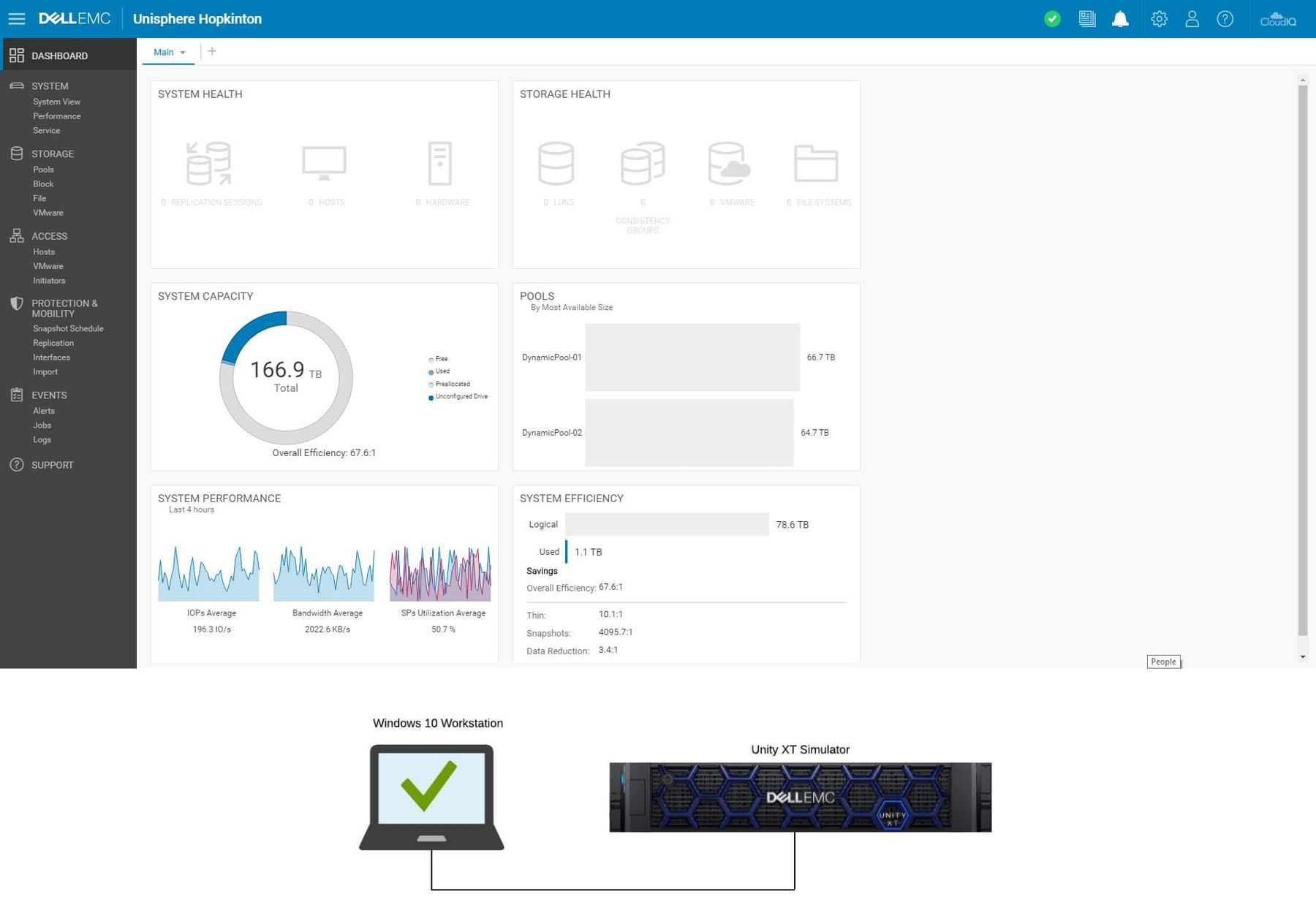1316x905 pixels.
Task: Click the System section icon in sidebar
Action: click(x=17, y=86)
